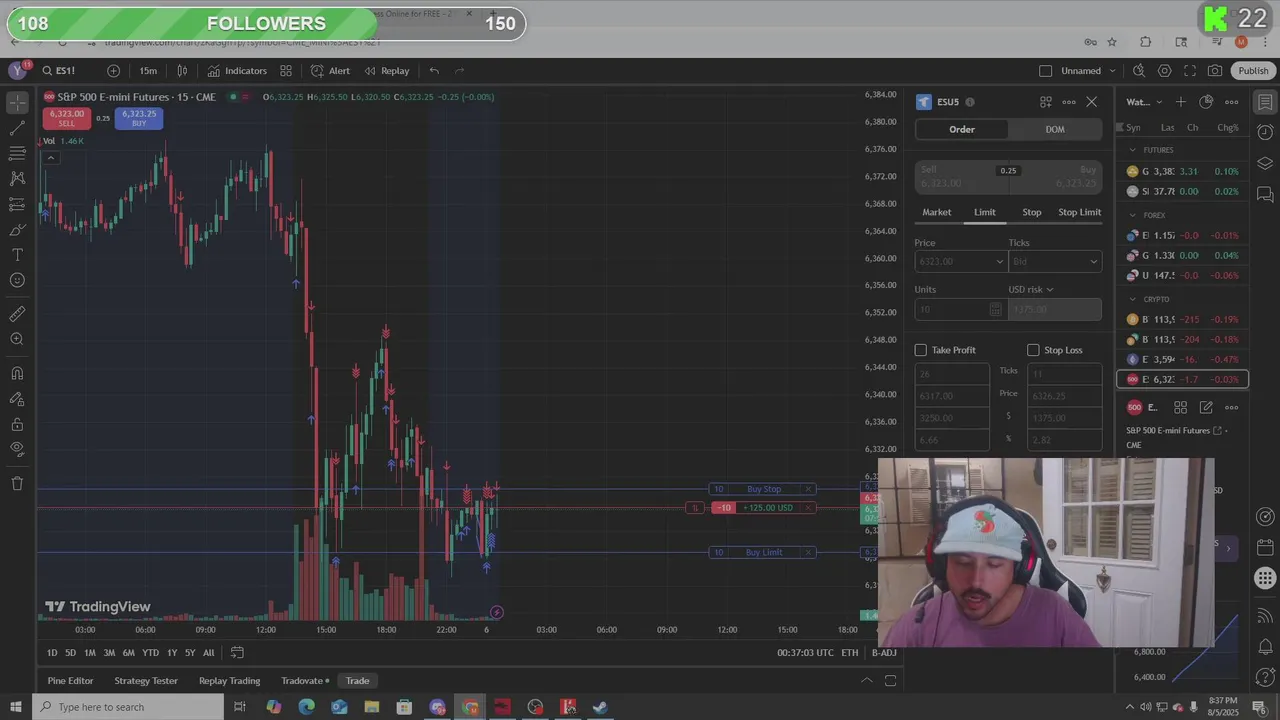
Task: Add a symbol to the watchlist
Action: (1181, 102)
